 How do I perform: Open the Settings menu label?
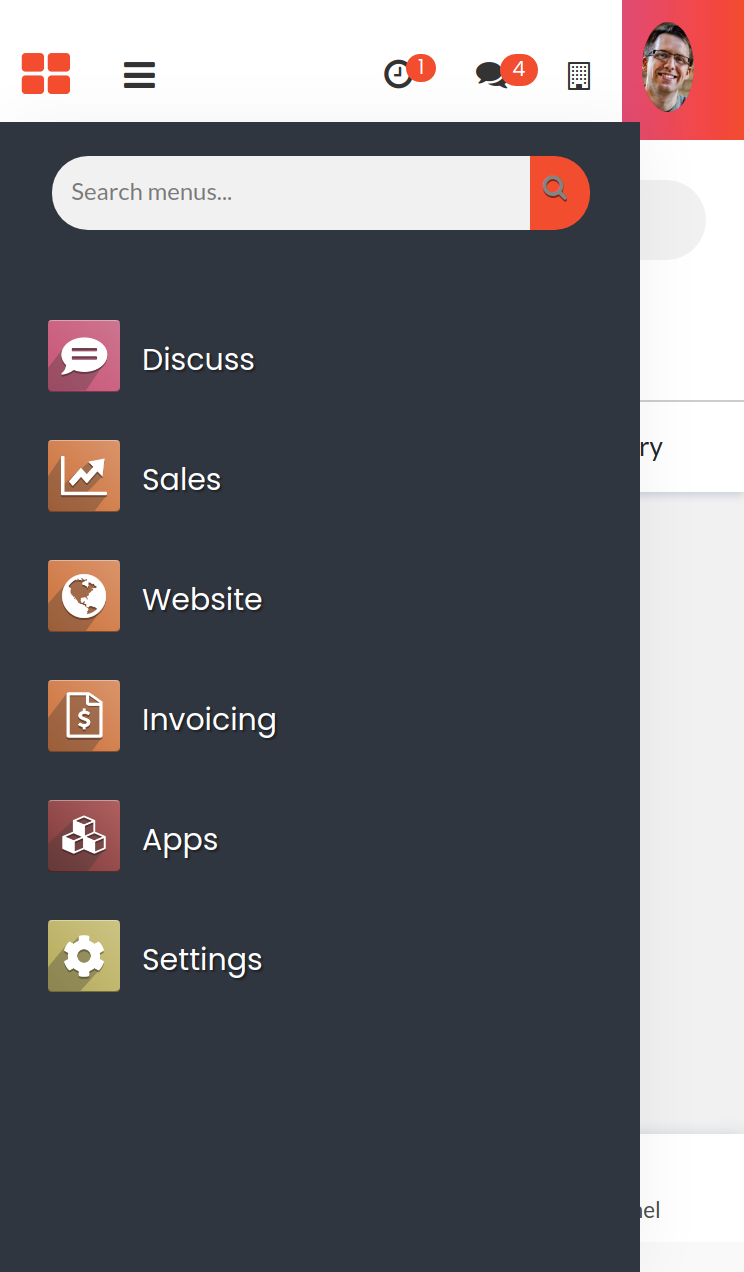[x=202, y=959]
